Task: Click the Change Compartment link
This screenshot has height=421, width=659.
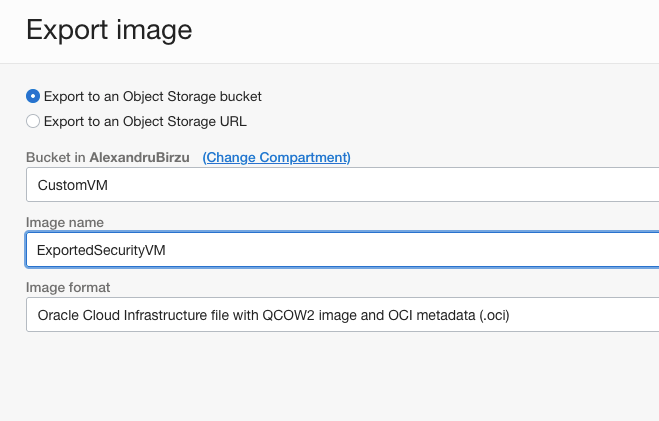Action: coord(276,158)
